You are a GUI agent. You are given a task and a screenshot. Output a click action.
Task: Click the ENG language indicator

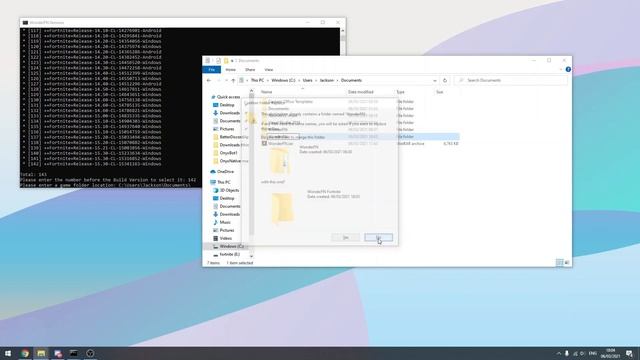pos(593,353)
